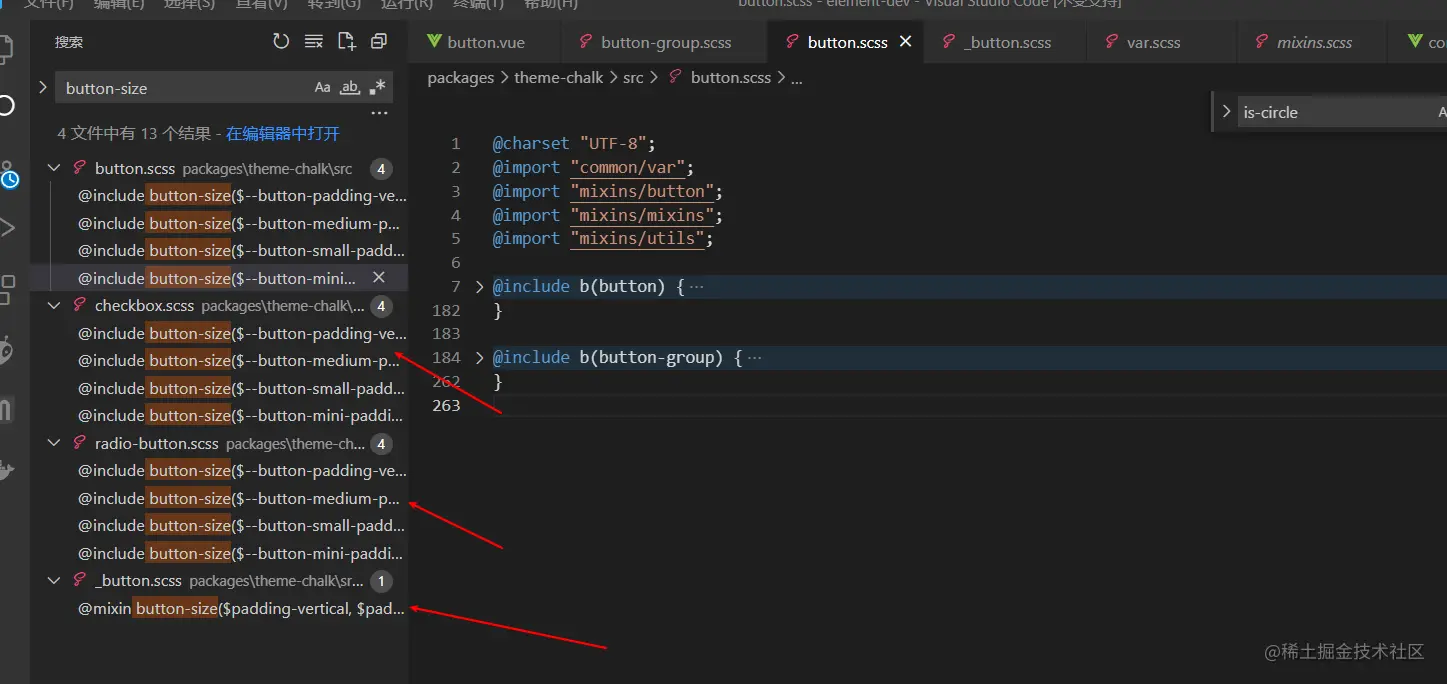1447x684 pixels.
Task: Click the src breadcrumb
Action: 633,77
